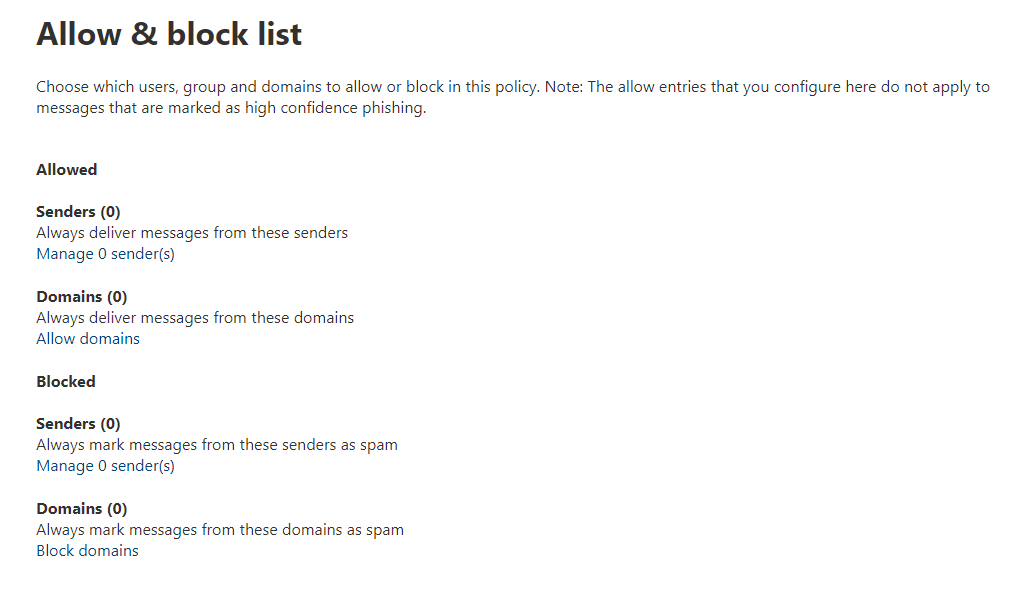
Task: Click "Senders (0)" label under Blocked
Action: click(x=78, y=423)
